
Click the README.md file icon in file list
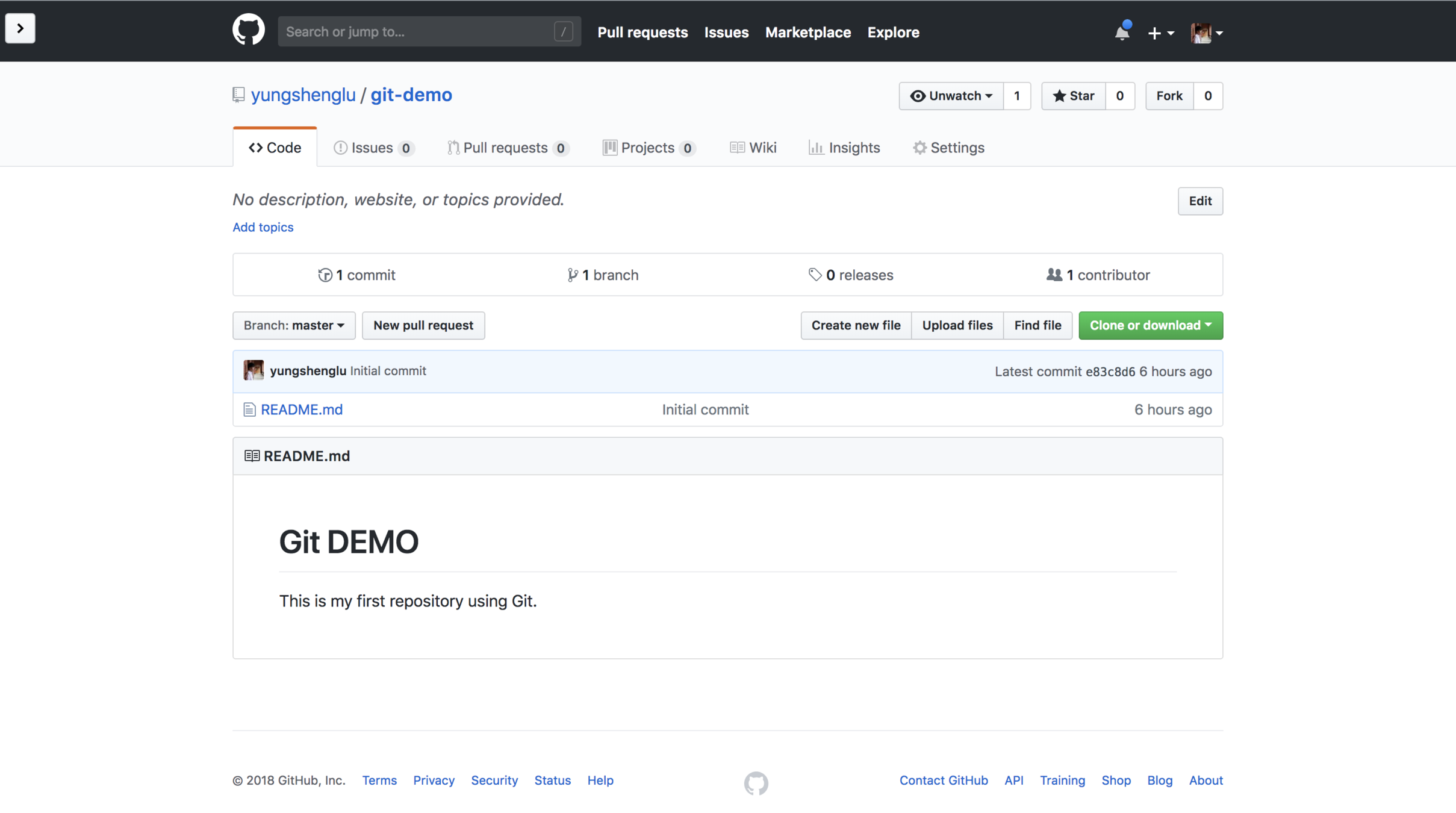coord(249,410)
